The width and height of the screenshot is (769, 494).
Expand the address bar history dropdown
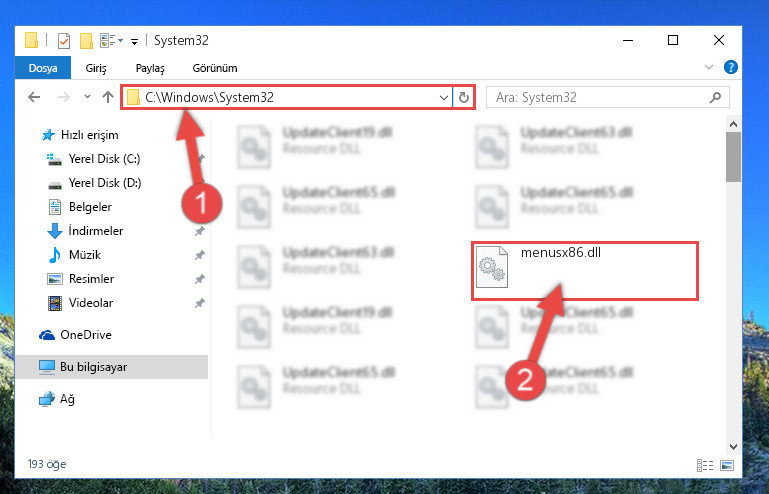[443, 97]
